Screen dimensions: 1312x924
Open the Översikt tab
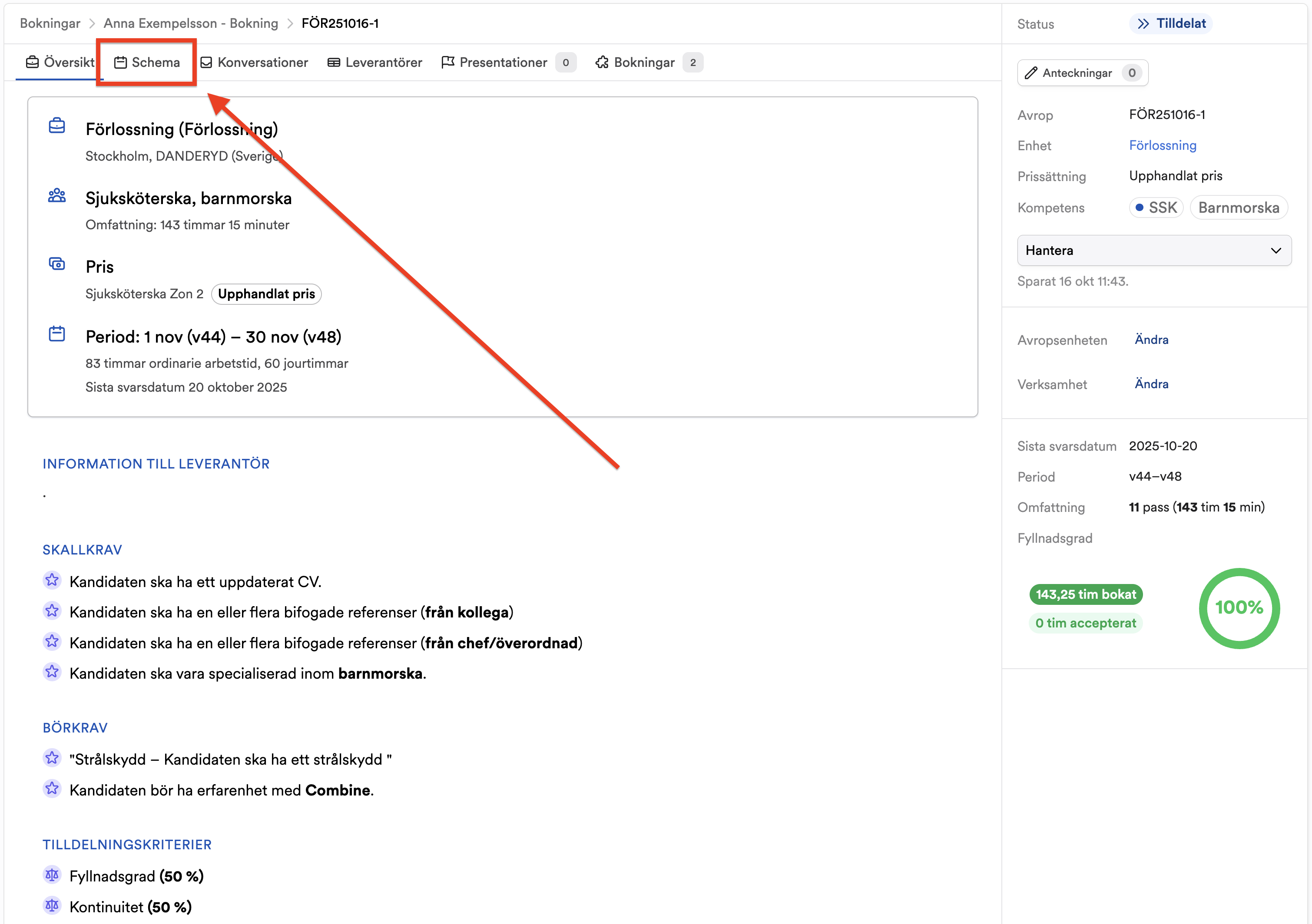point(60,62)
